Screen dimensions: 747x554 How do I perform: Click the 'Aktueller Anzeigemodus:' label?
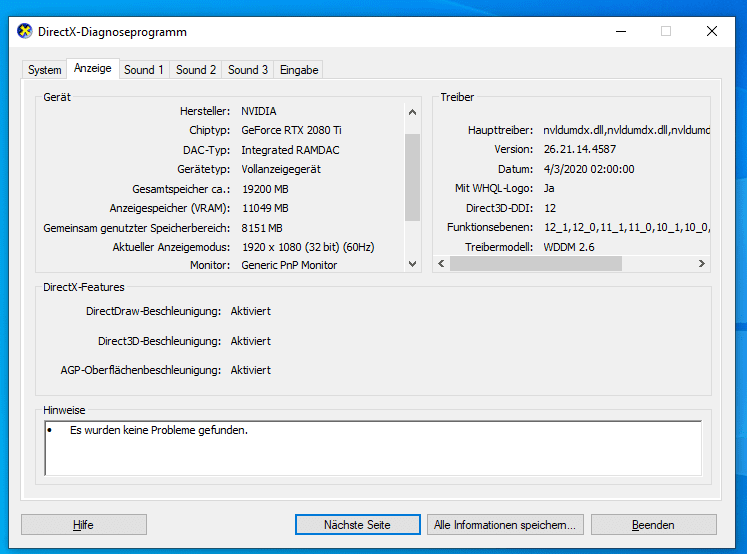click(171, 247)
